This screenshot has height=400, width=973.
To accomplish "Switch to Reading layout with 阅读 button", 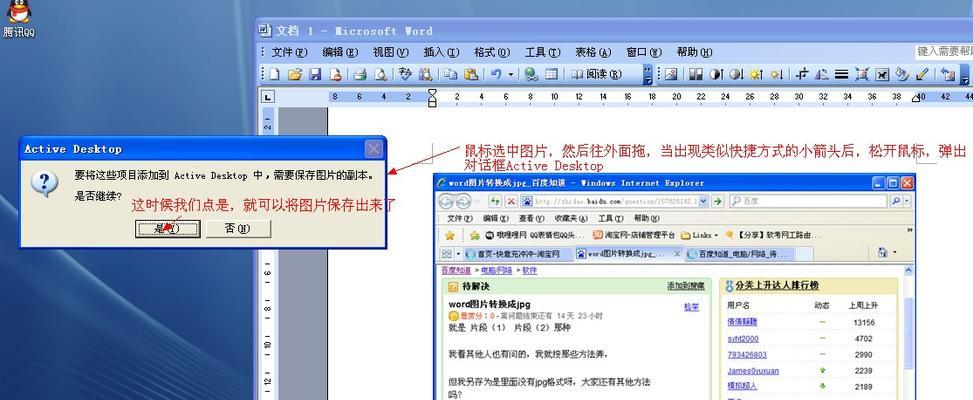I will [596, 74].
